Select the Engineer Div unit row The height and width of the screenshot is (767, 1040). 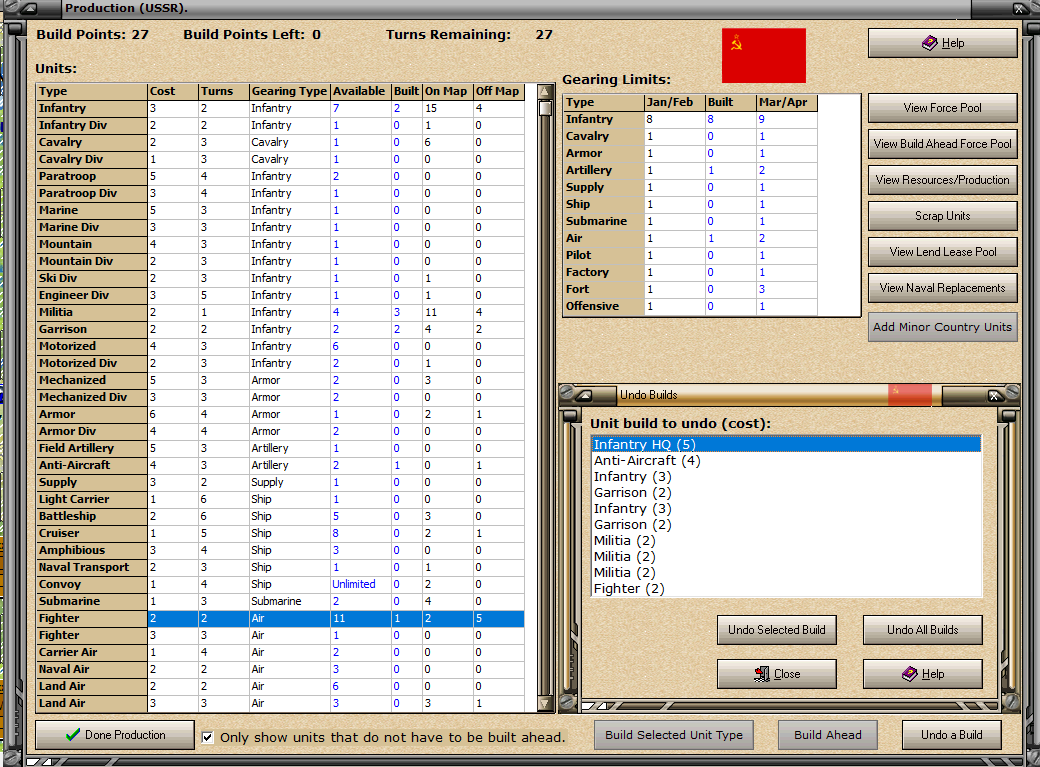click(x=280, y=295)
